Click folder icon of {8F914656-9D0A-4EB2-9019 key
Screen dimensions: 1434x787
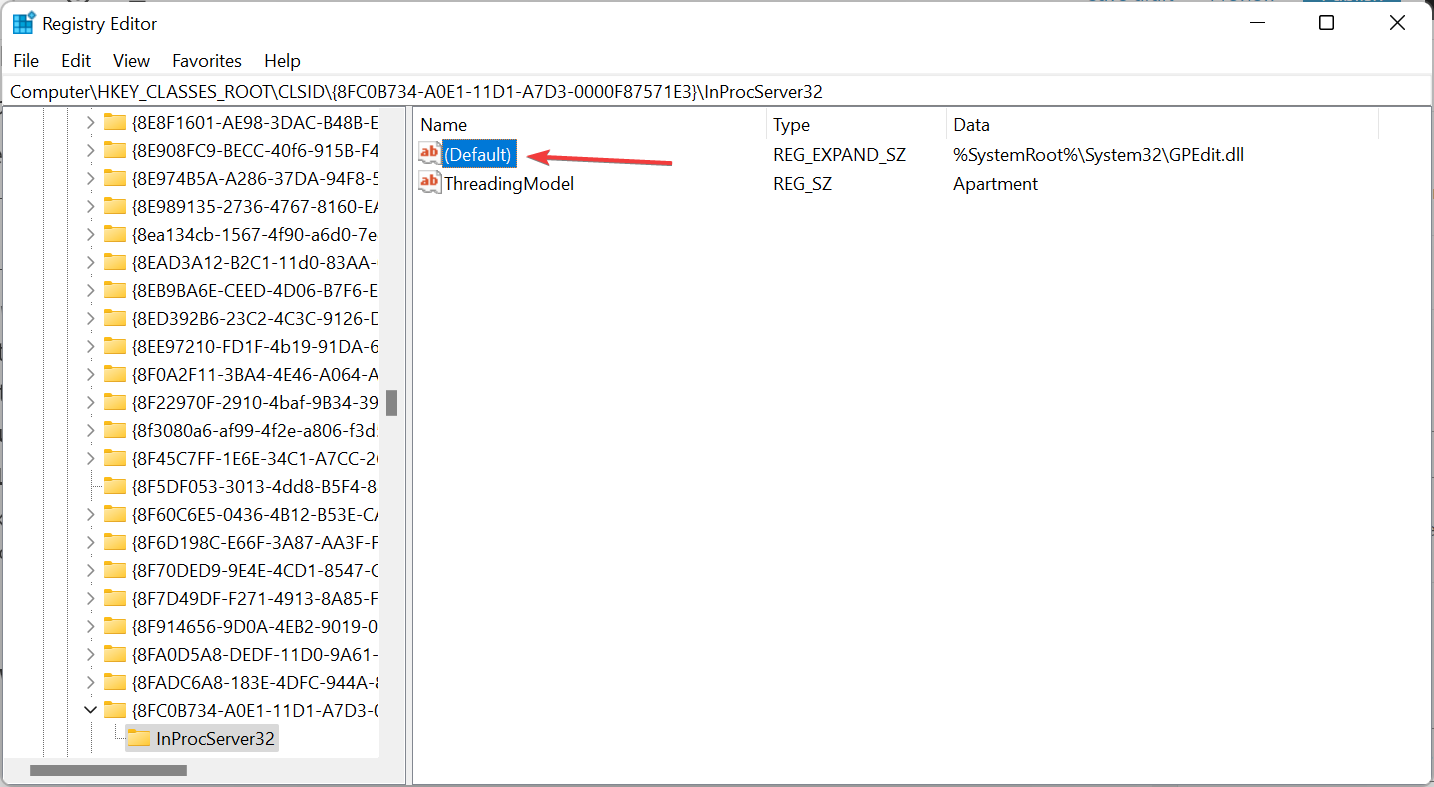tap(114, 627)
